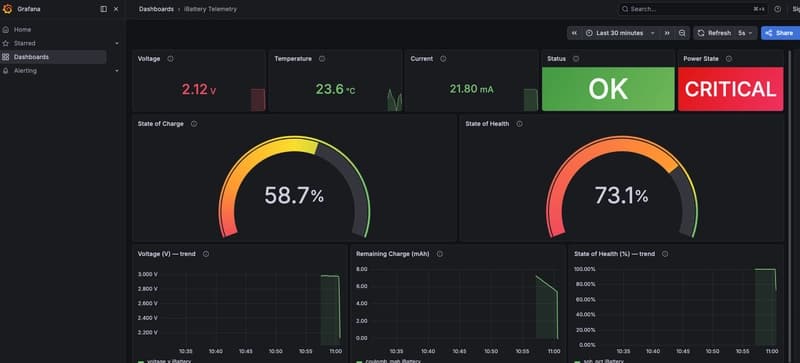Click the Temperature panel info icon
800x363 pixels.
pos(322,59)
